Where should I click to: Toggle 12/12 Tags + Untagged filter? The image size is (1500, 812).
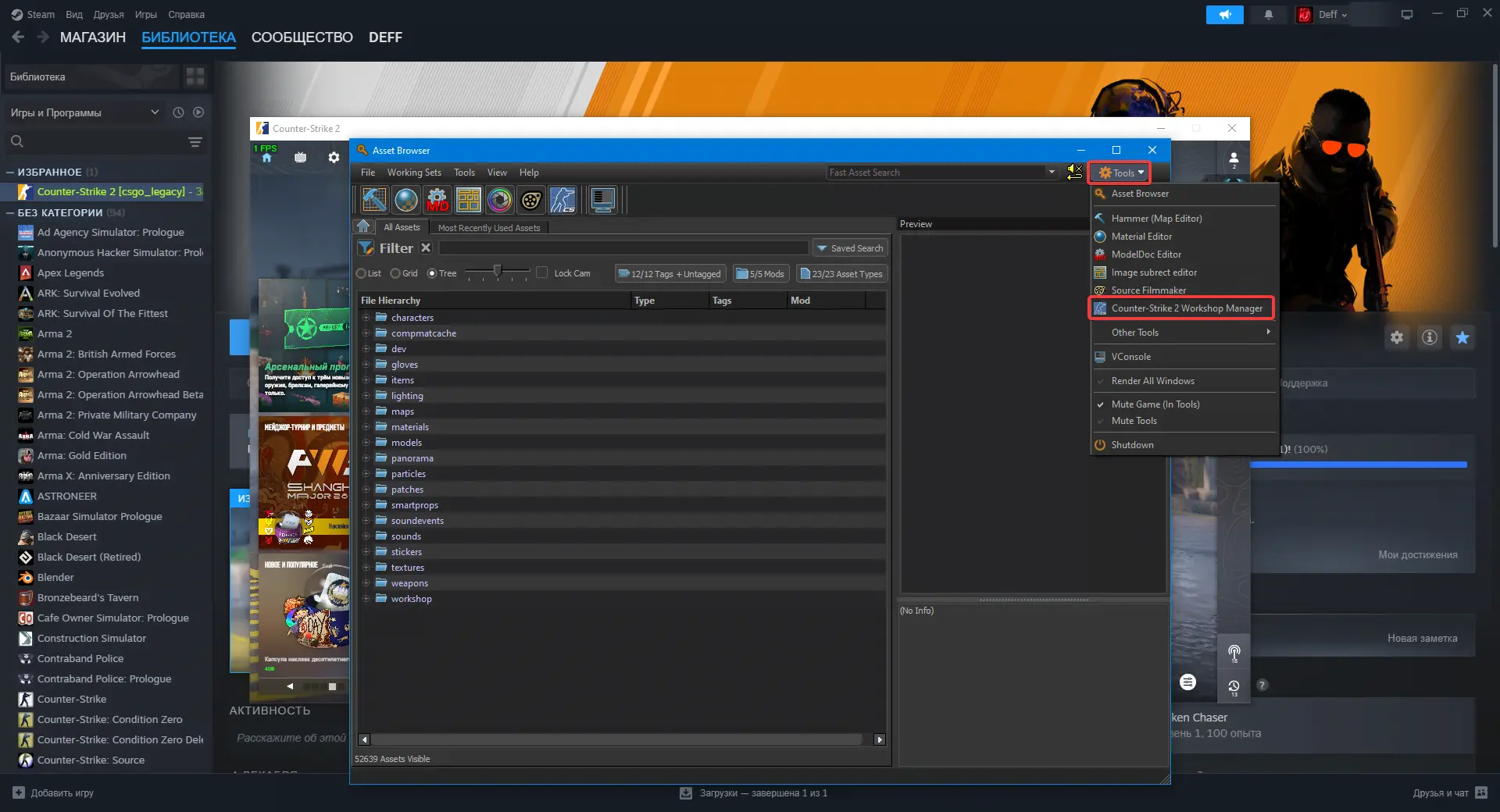(670, 273)
